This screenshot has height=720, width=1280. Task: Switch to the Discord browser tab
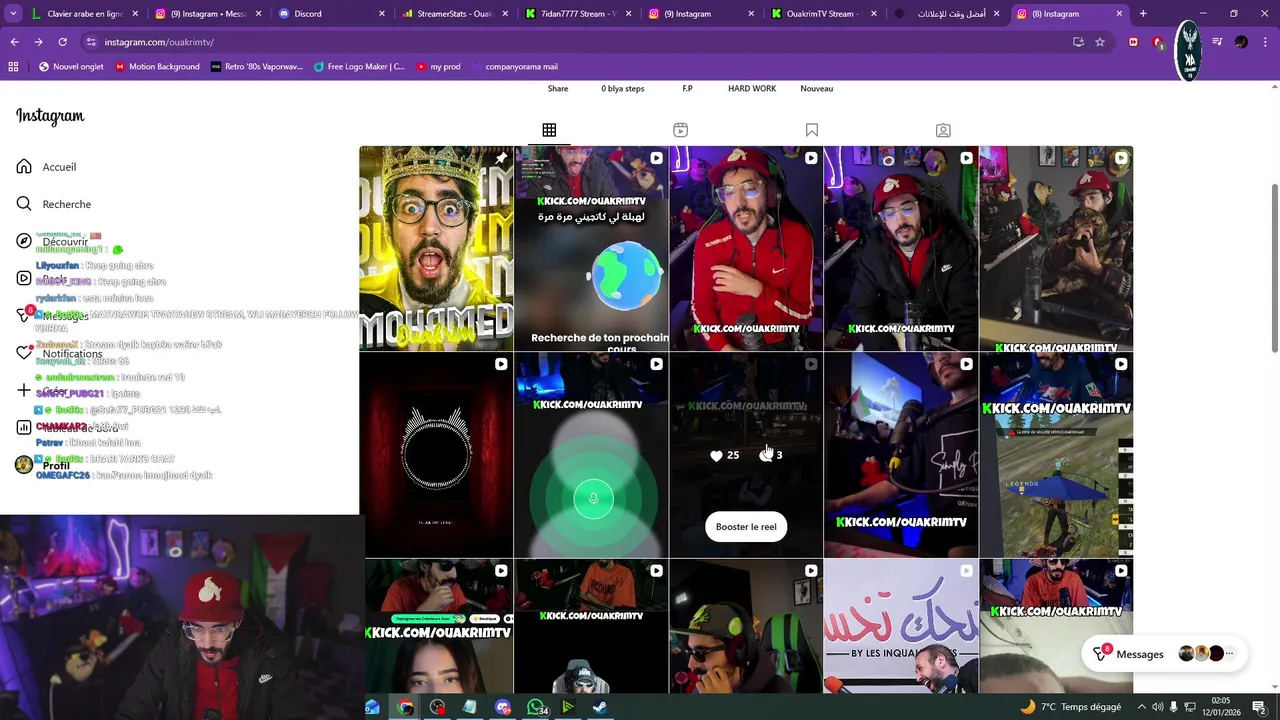point(329,14)
